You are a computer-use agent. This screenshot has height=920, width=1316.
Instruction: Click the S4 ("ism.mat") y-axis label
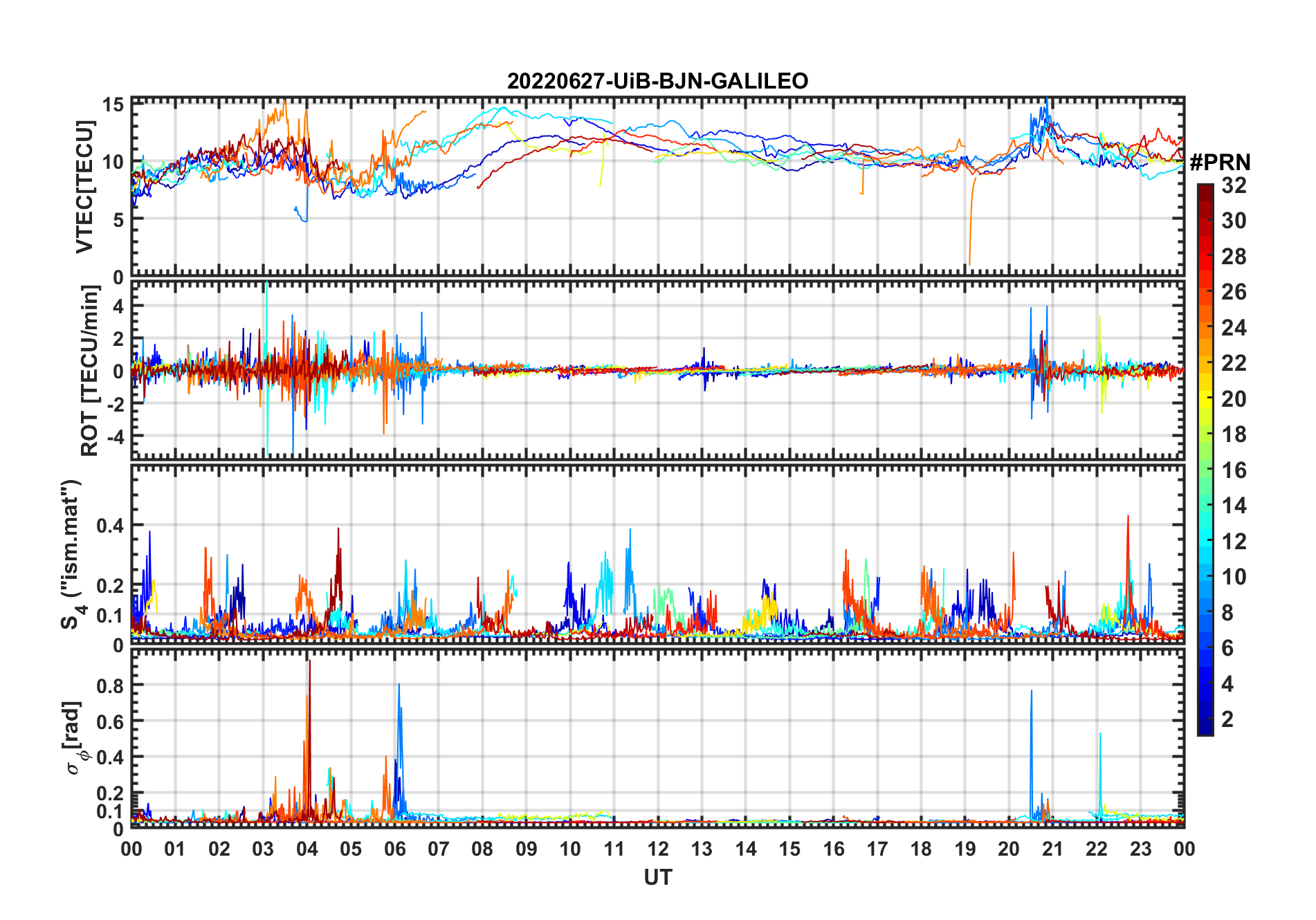tap(72, 554)
